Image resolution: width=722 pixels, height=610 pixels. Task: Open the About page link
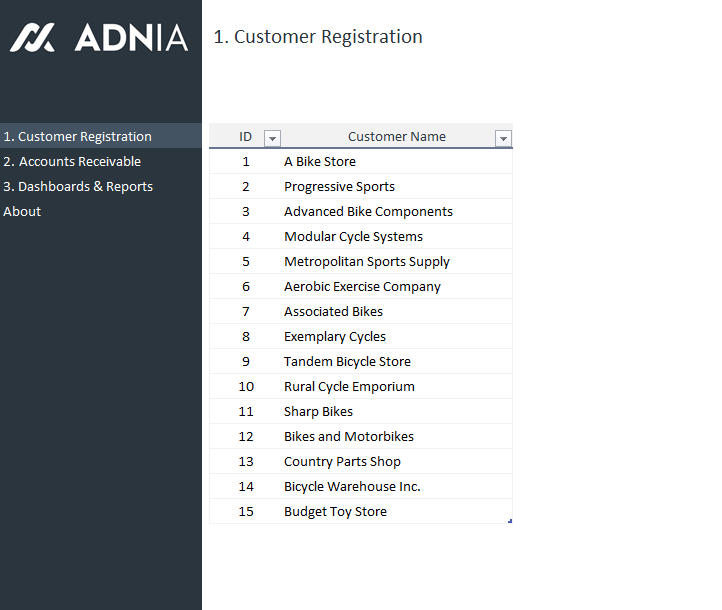click(x=22, y=212)
